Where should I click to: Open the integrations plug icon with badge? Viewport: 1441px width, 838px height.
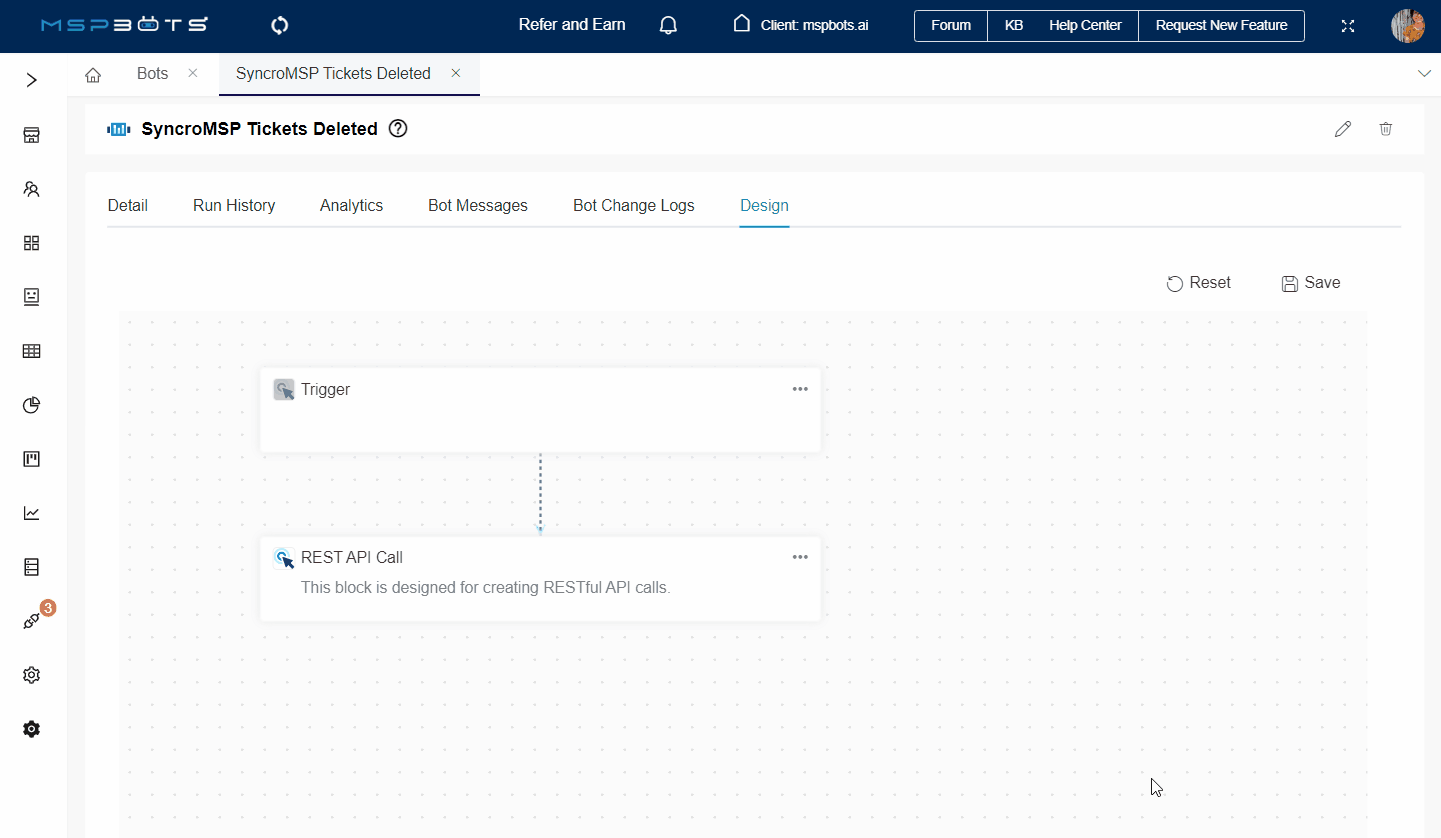tap(31, 621)
